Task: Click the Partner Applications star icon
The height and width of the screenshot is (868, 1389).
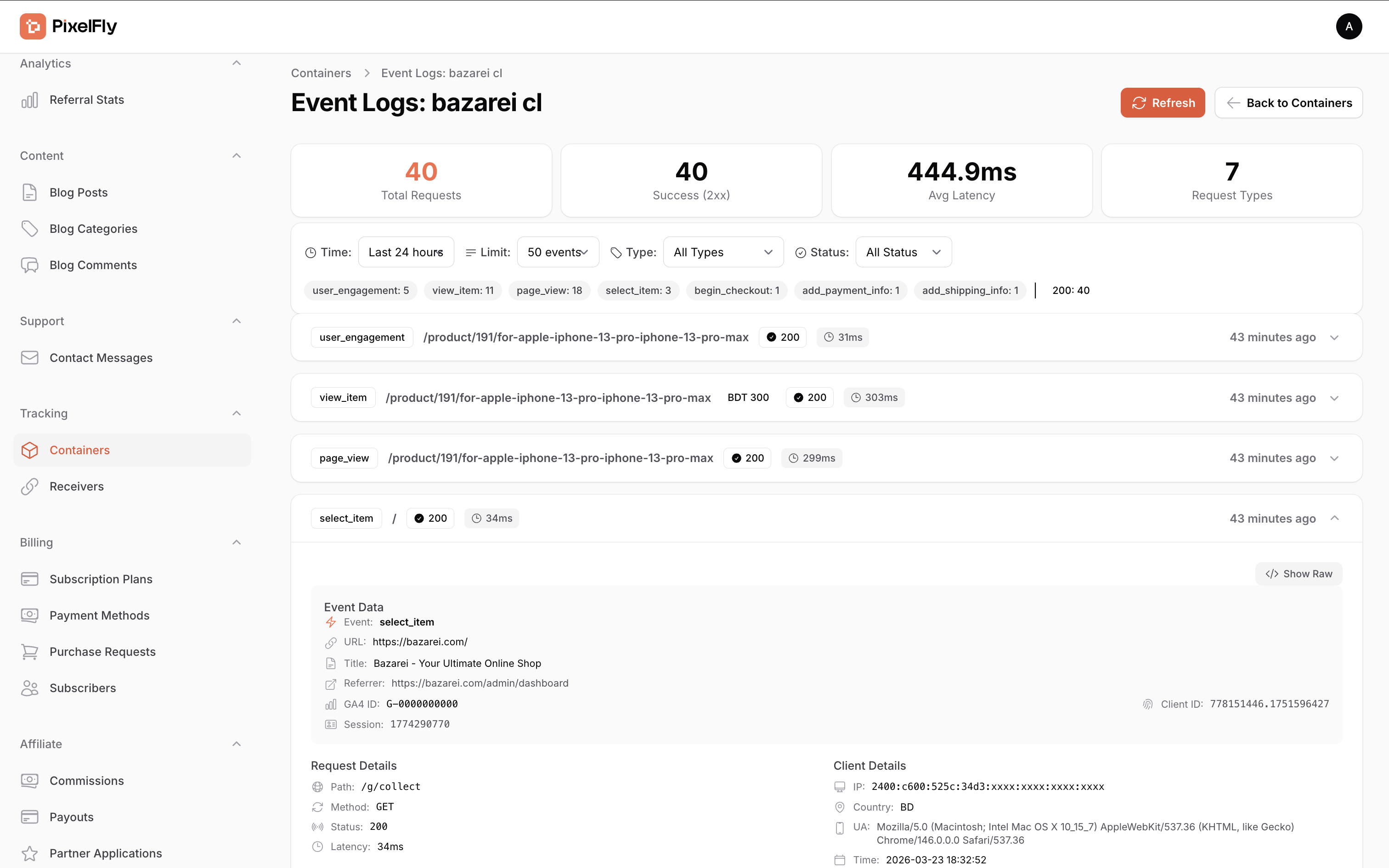Action: coord(29,853)
